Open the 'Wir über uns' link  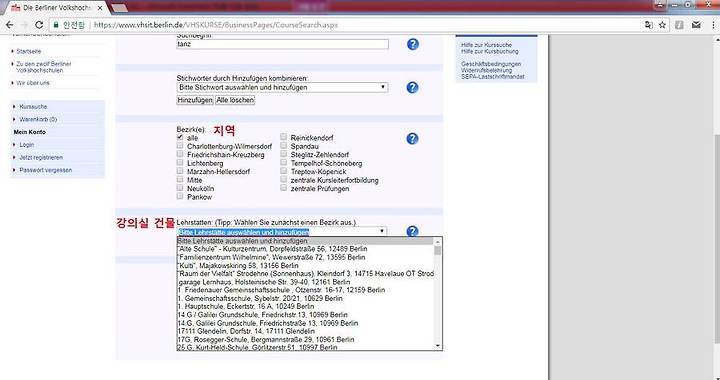33,83
